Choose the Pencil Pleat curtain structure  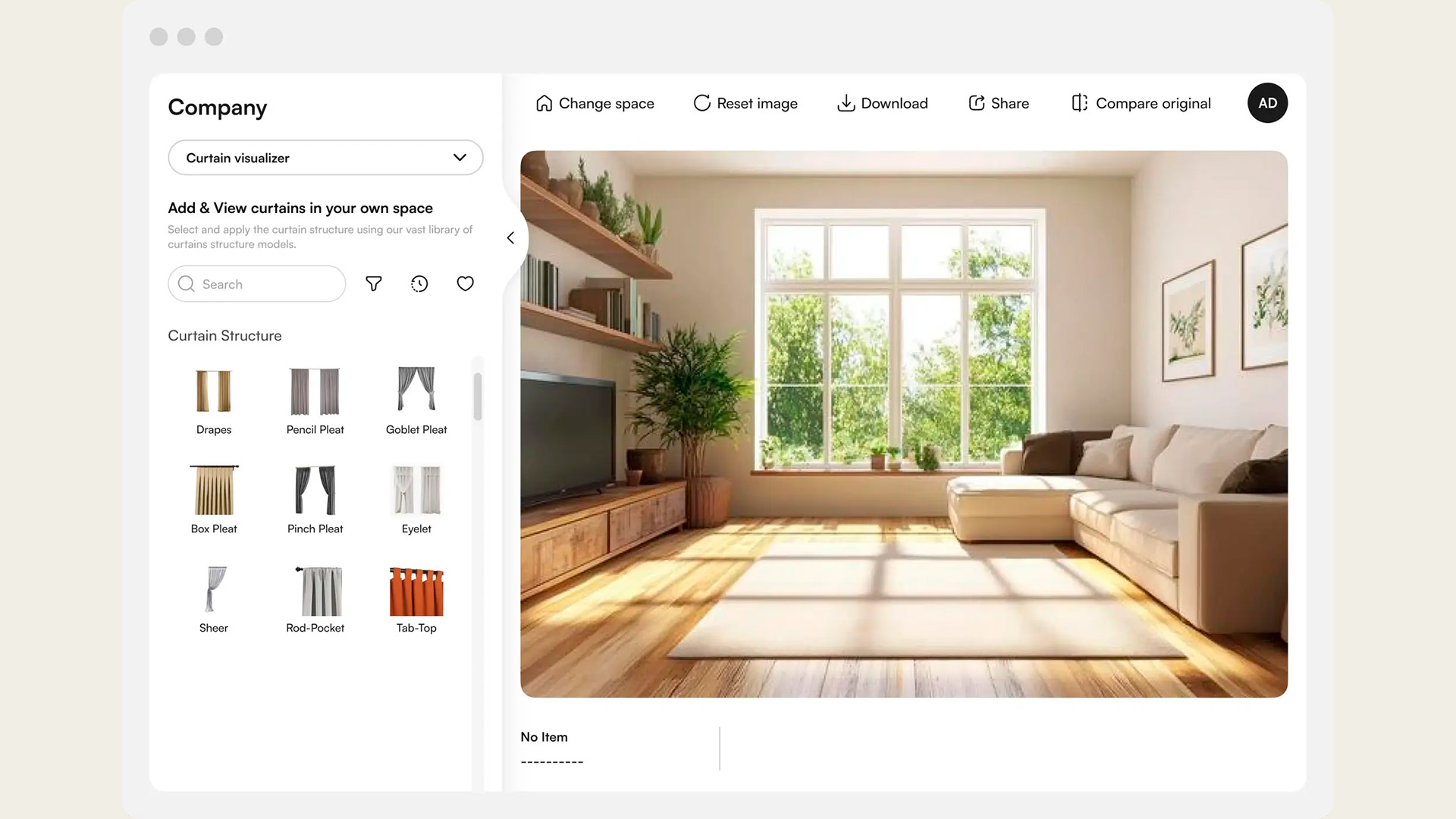(315, 391)
